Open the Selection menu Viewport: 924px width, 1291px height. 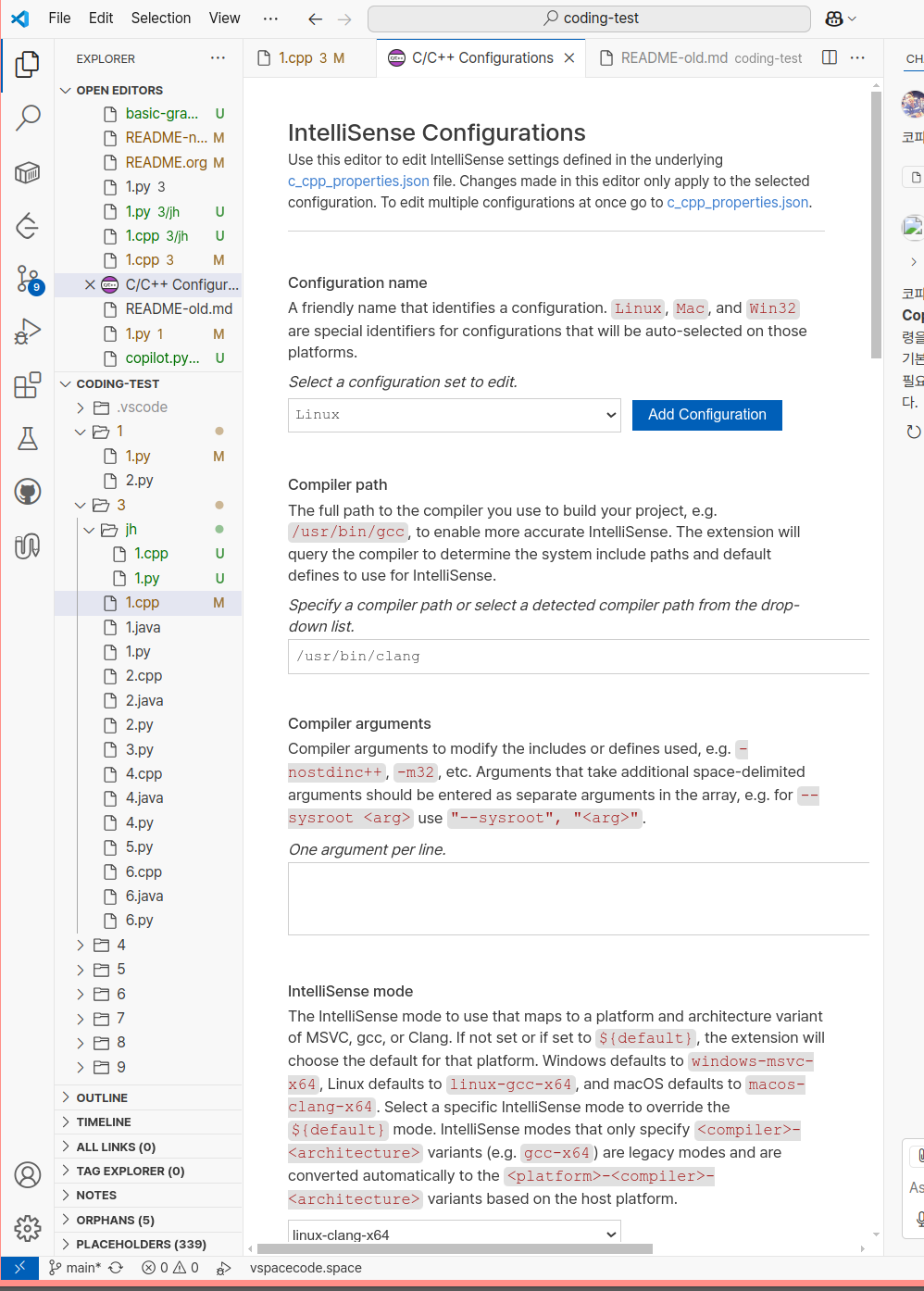[161, 19]
